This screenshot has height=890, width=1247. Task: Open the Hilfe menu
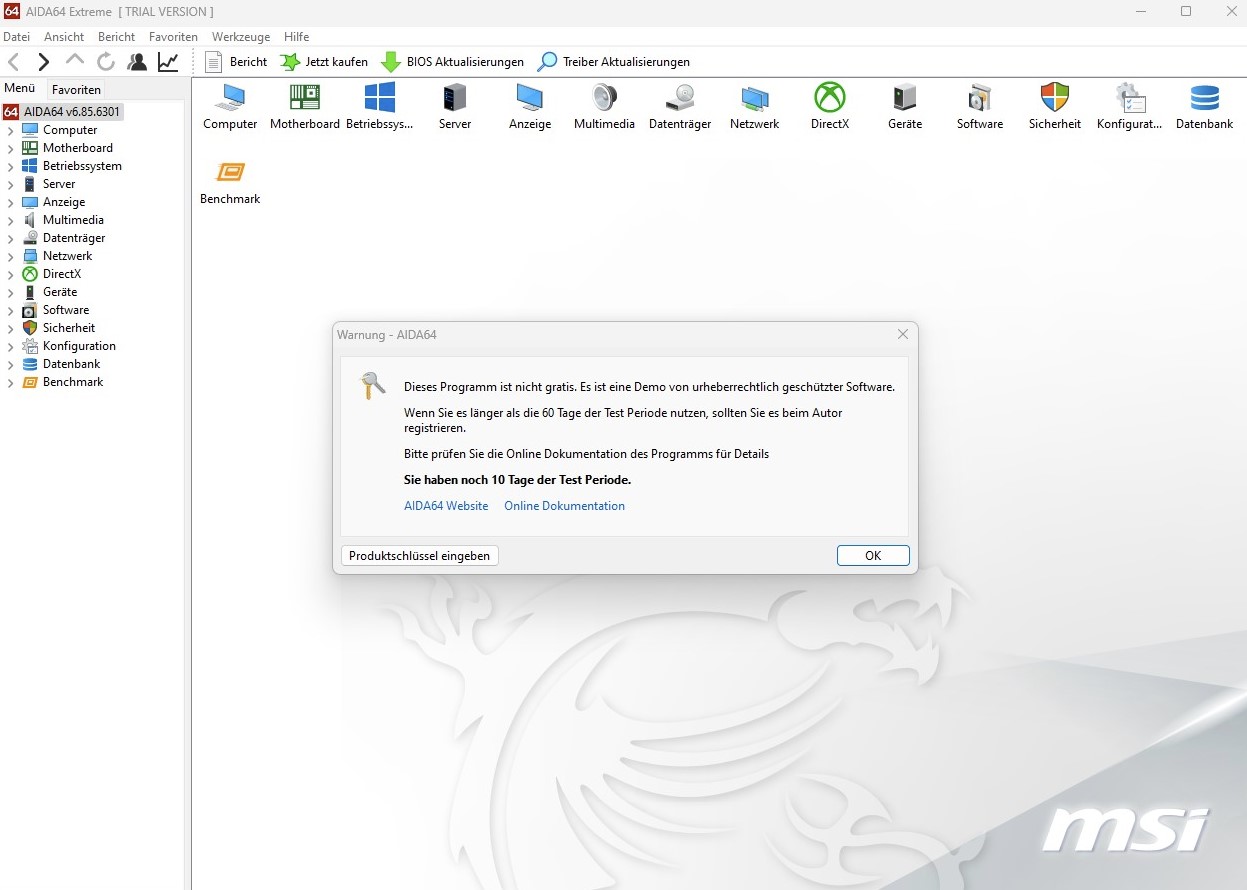(x=296, y=37)
